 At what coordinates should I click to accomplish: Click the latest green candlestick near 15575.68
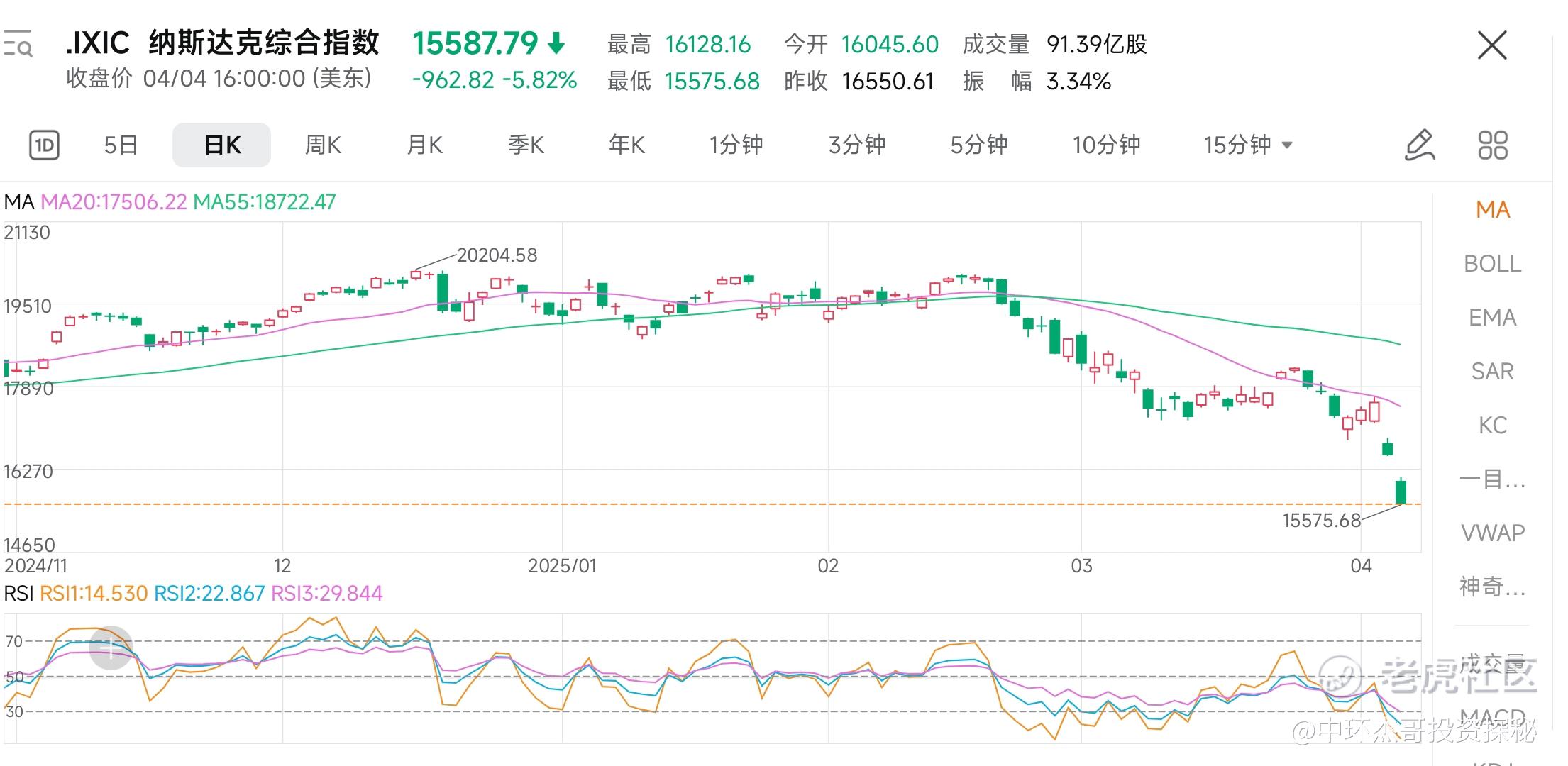coord(1401,492)
